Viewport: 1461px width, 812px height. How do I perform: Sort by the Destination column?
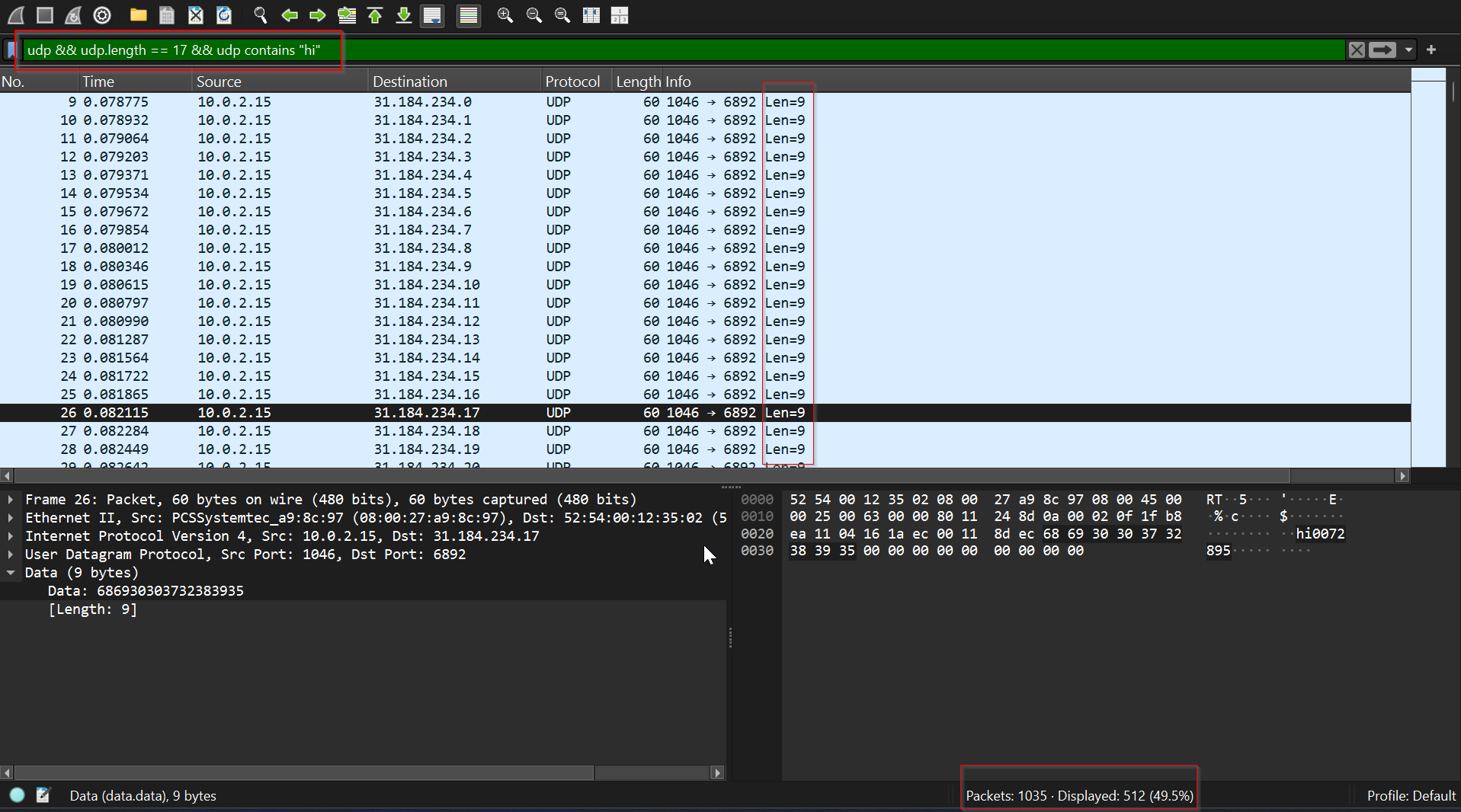(454, 82)
